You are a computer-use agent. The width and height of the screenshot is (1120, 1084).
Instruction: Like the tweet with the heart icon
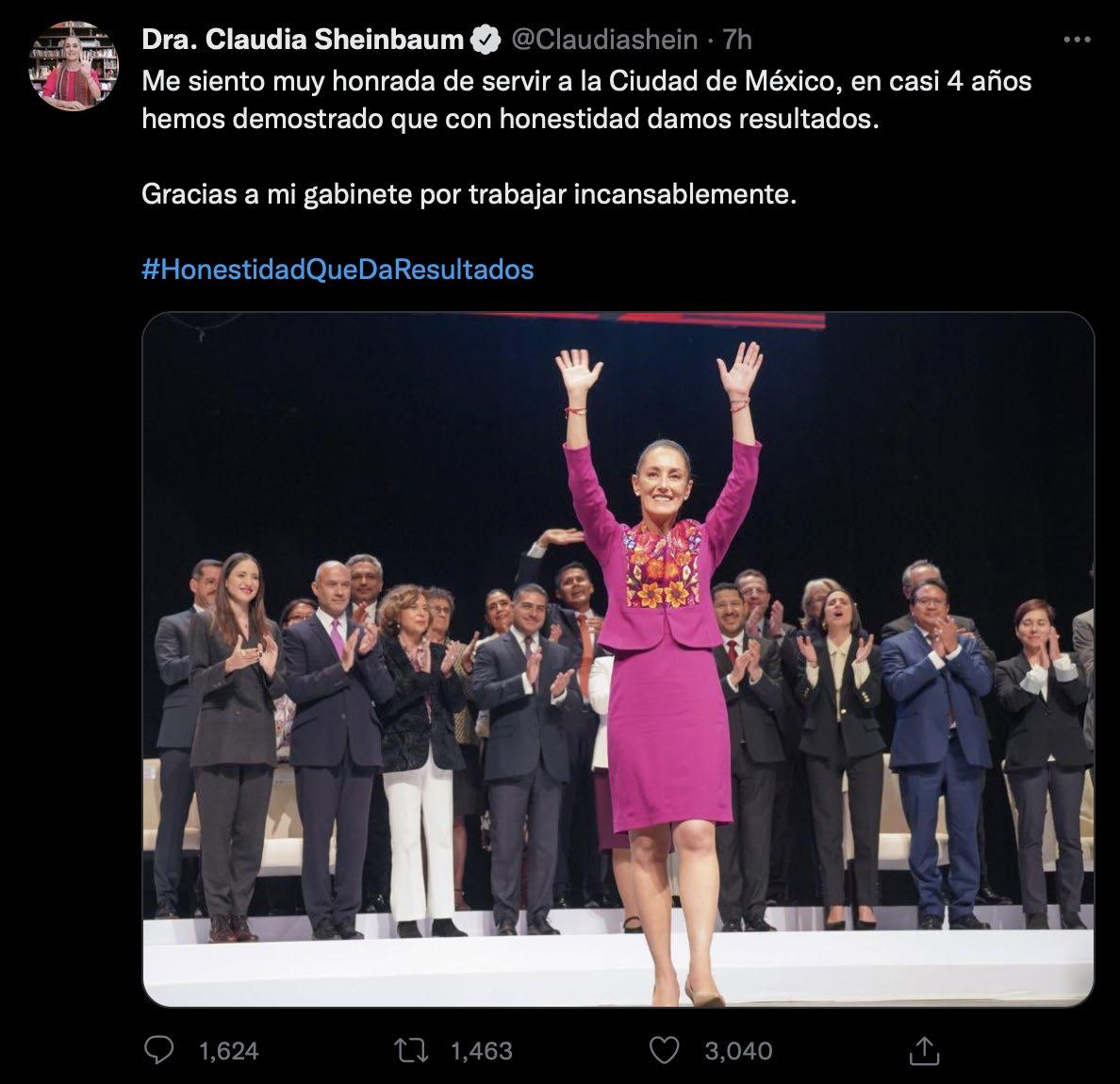[x=664, y=1050]
